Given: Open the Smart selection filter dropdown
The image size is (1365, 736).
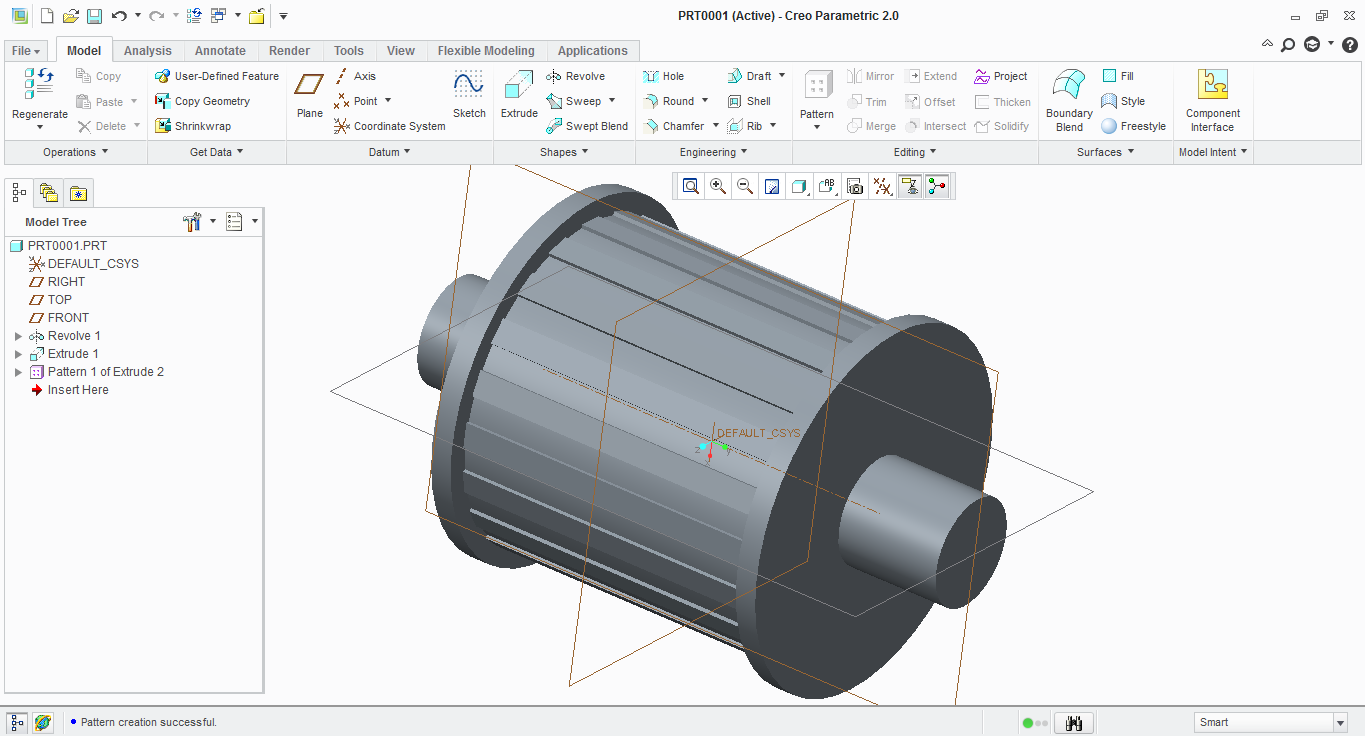Looking at the screenshot, I should click(1340, 722).
